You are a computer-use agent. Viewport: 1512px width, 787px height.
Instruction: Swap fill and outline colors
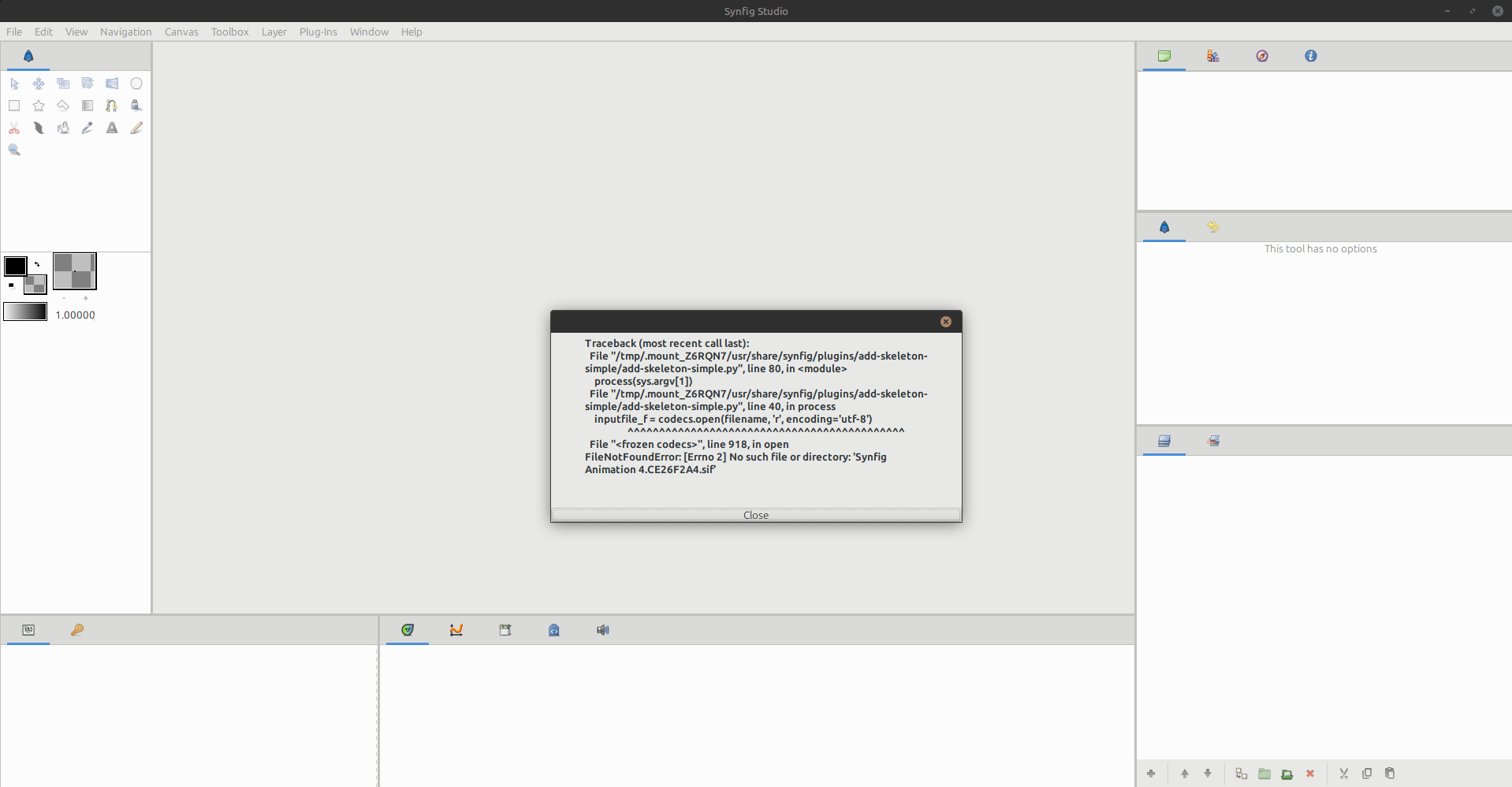37,264
